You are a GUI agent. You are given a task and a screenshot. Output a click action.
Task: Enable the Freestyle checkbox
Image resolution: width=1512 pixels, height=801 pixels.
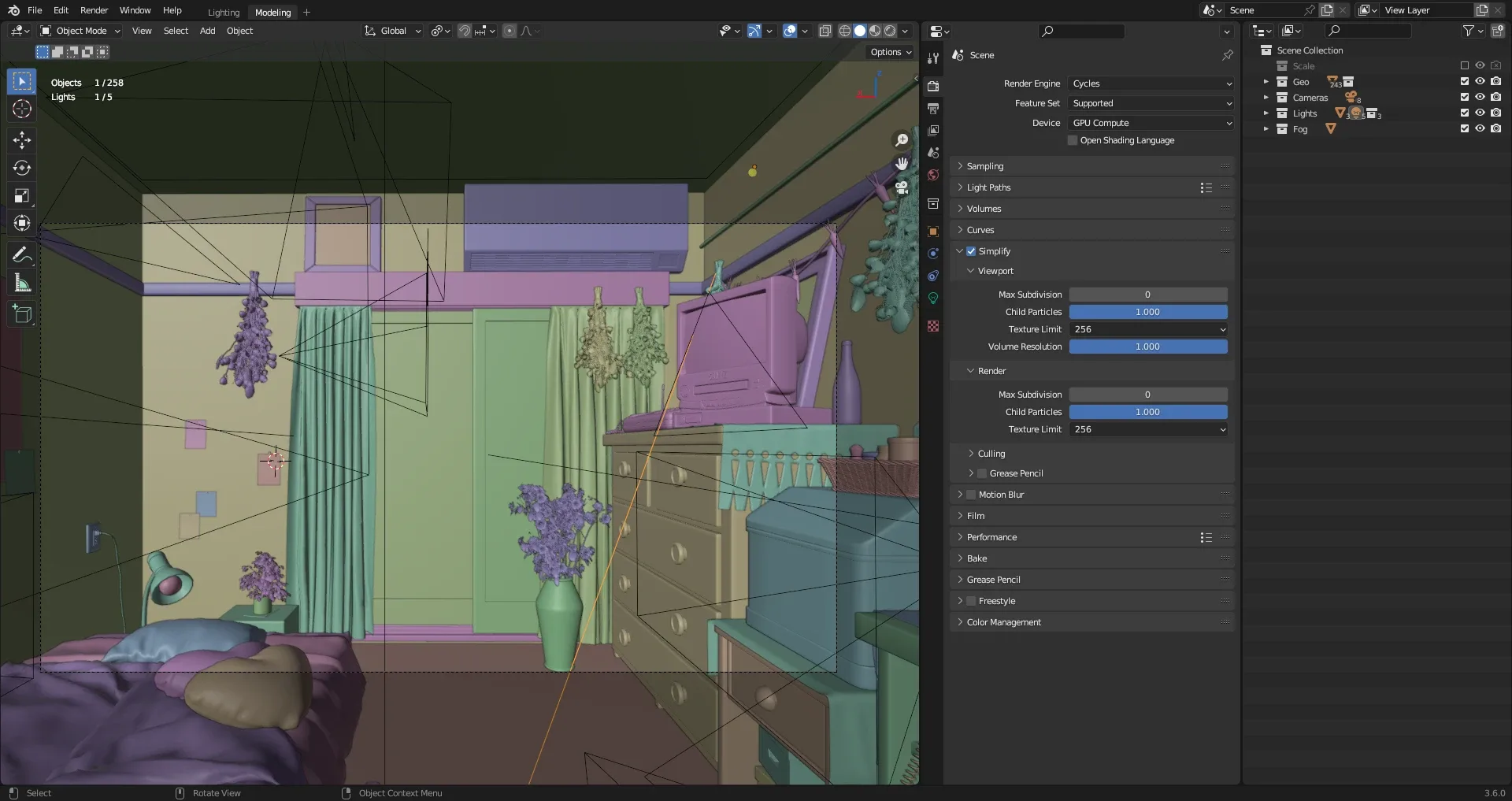pos(971,601)
